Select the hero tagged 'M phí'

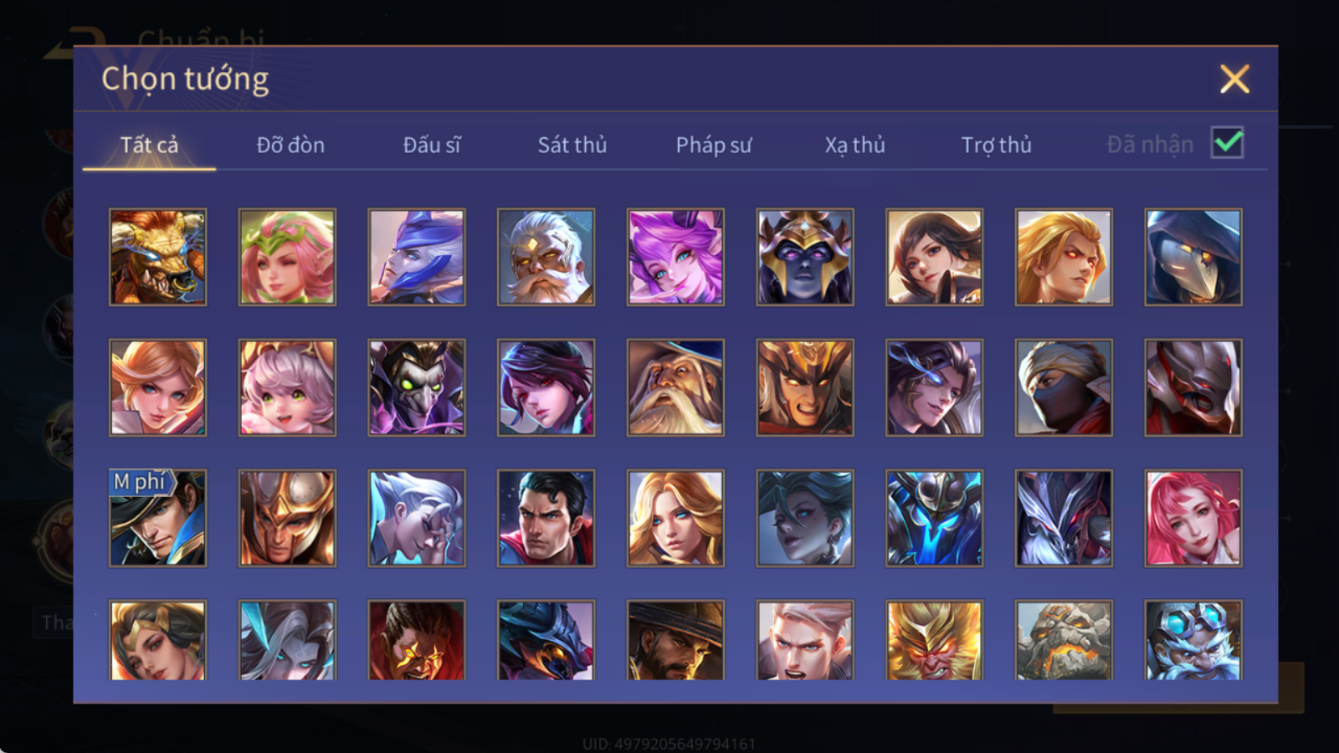coord(158,518)
